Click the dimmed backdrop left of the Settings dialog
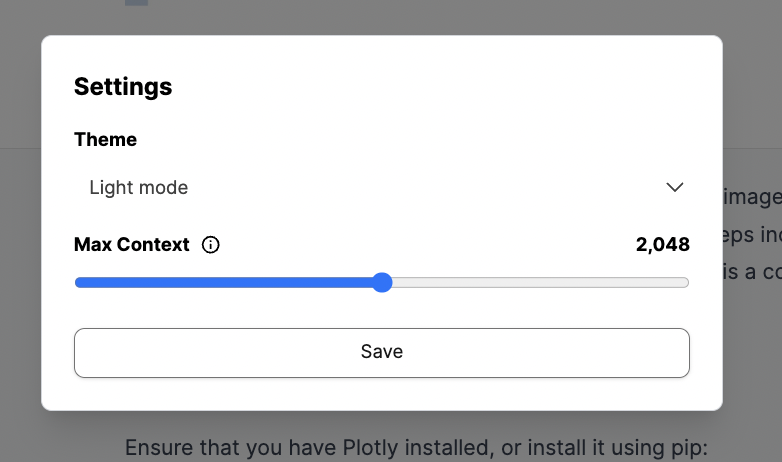This screenshot has height=462, width=782. 20,250
